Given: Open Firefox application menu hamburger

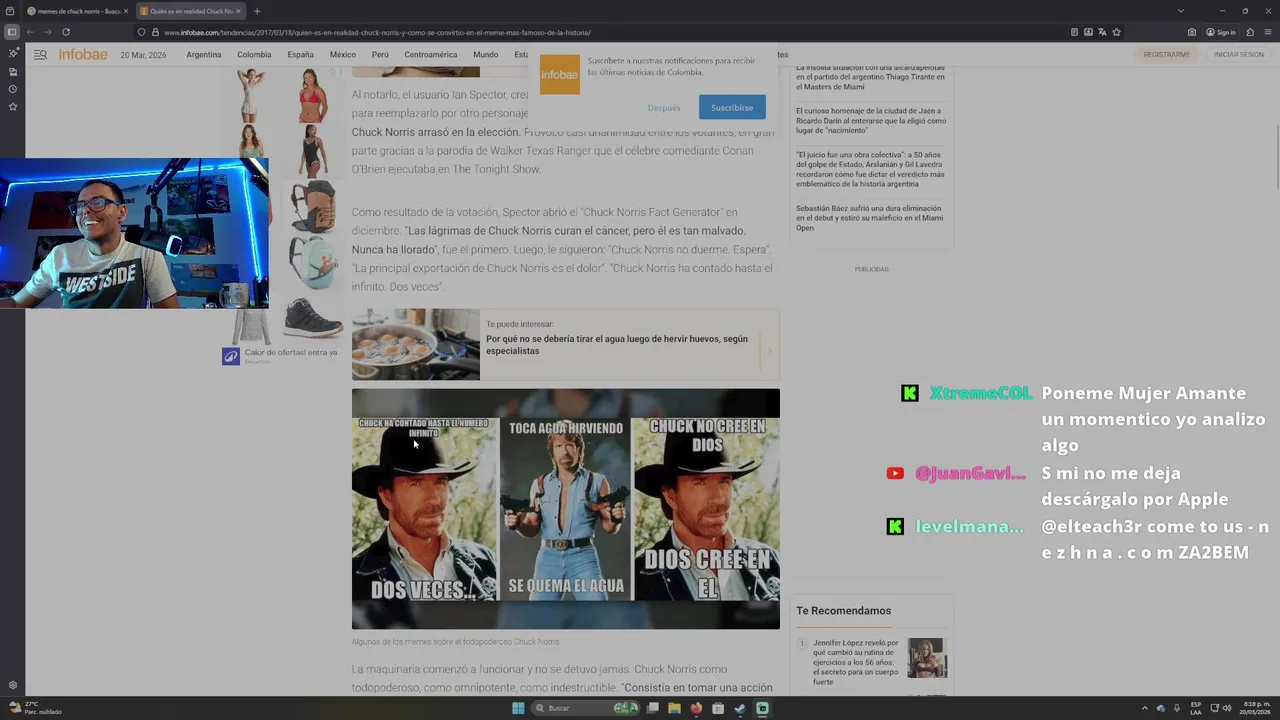Looking at the screenshot, I should pos(1267,32).
